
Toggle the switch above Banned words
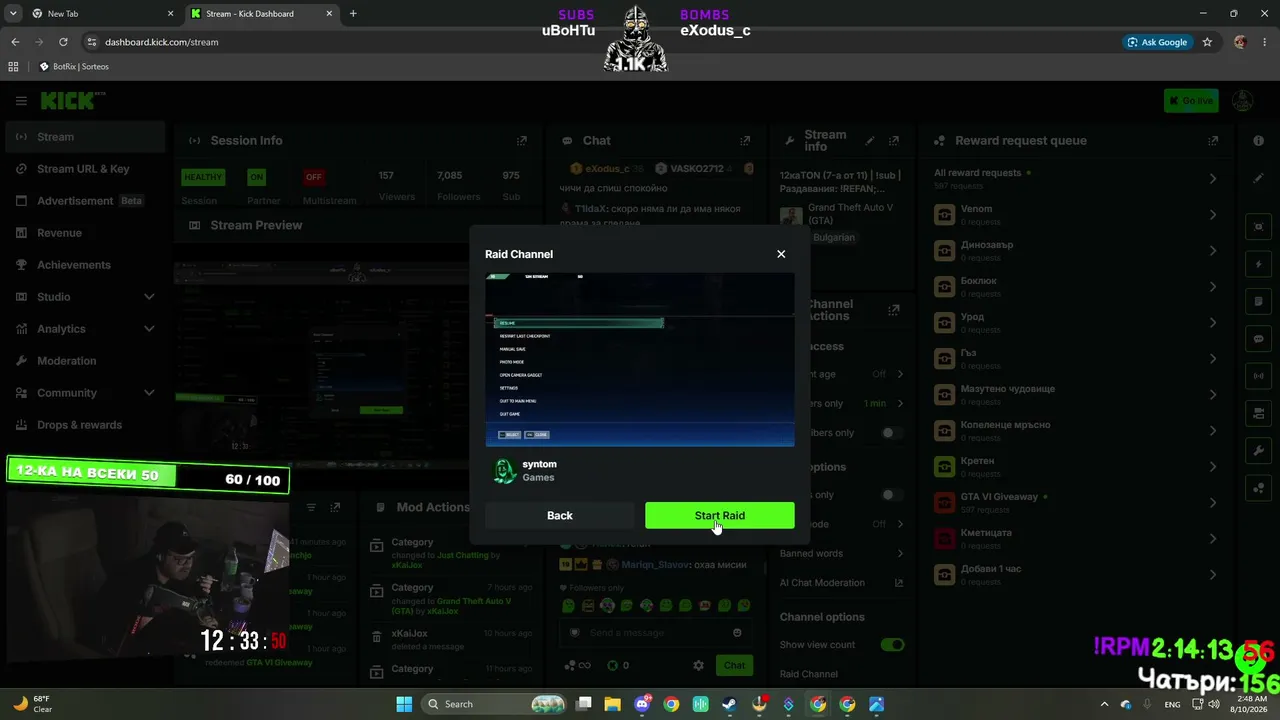(892, 495)
